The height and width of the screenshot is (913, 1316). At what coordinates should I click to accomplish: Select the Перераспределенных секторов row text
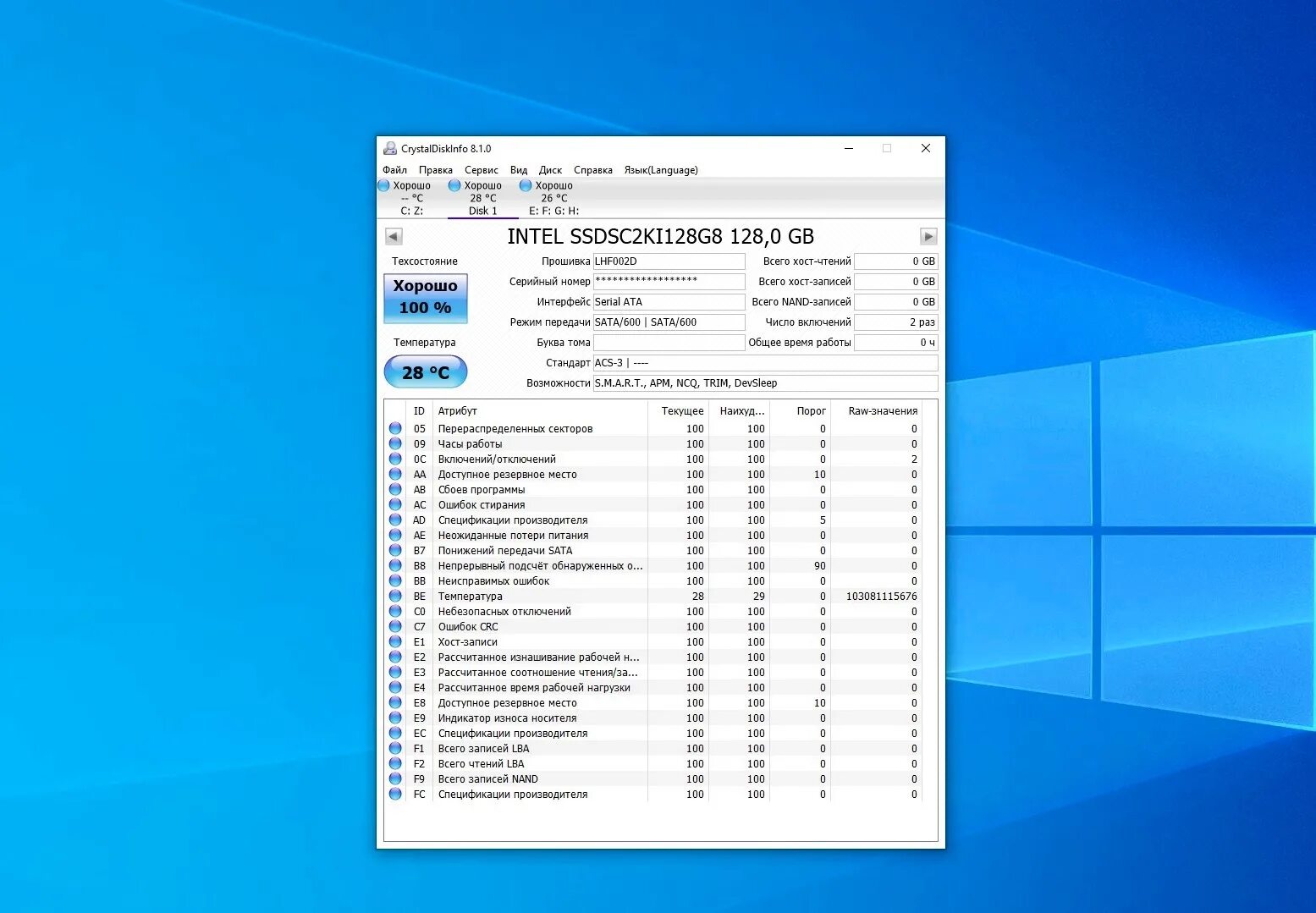515,429
